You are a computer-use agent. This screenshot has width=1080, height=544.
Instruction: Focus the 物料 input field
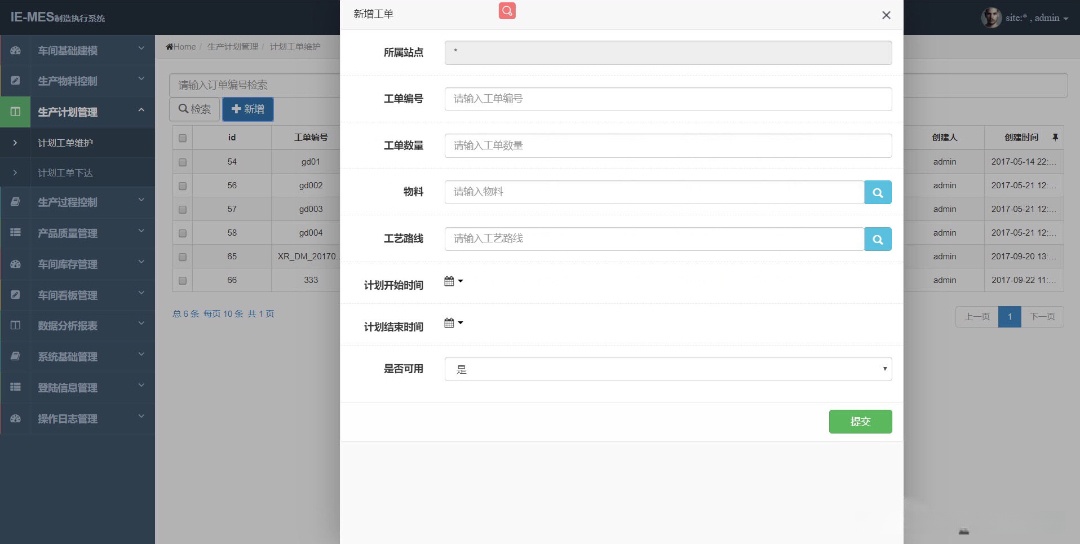coord(654,192)
